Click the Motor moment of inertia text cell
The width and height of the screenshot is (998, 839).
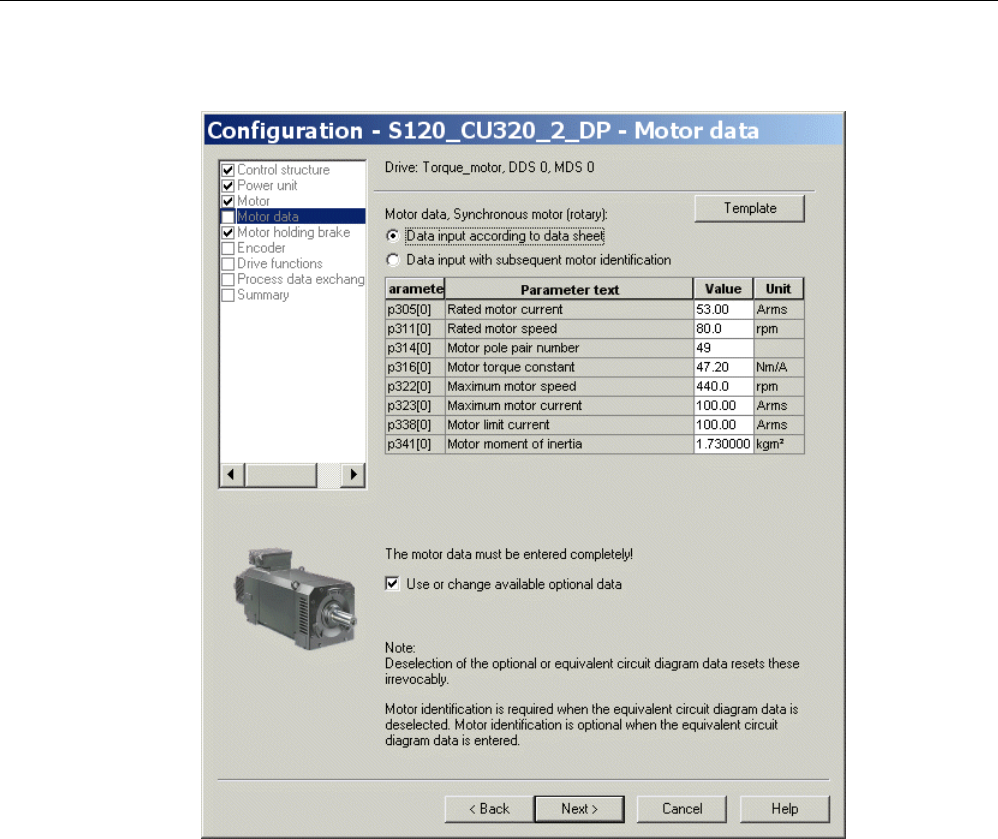(569, 444)
